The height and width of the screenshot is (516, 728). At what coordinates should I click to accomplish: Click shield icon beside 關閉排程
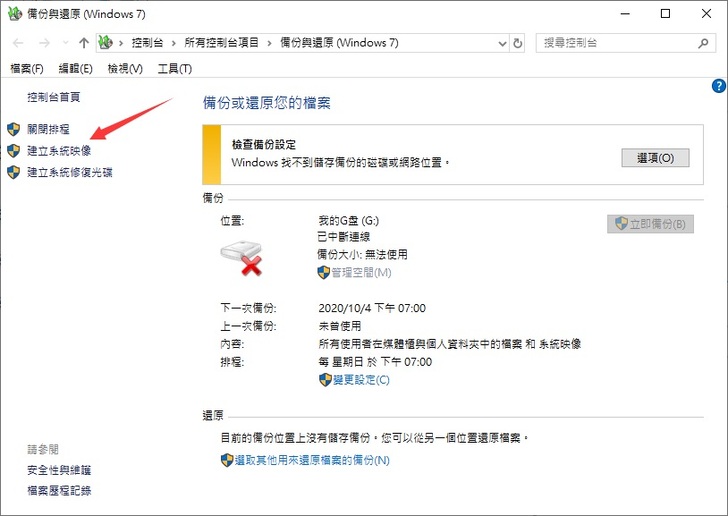pos(13,129)
